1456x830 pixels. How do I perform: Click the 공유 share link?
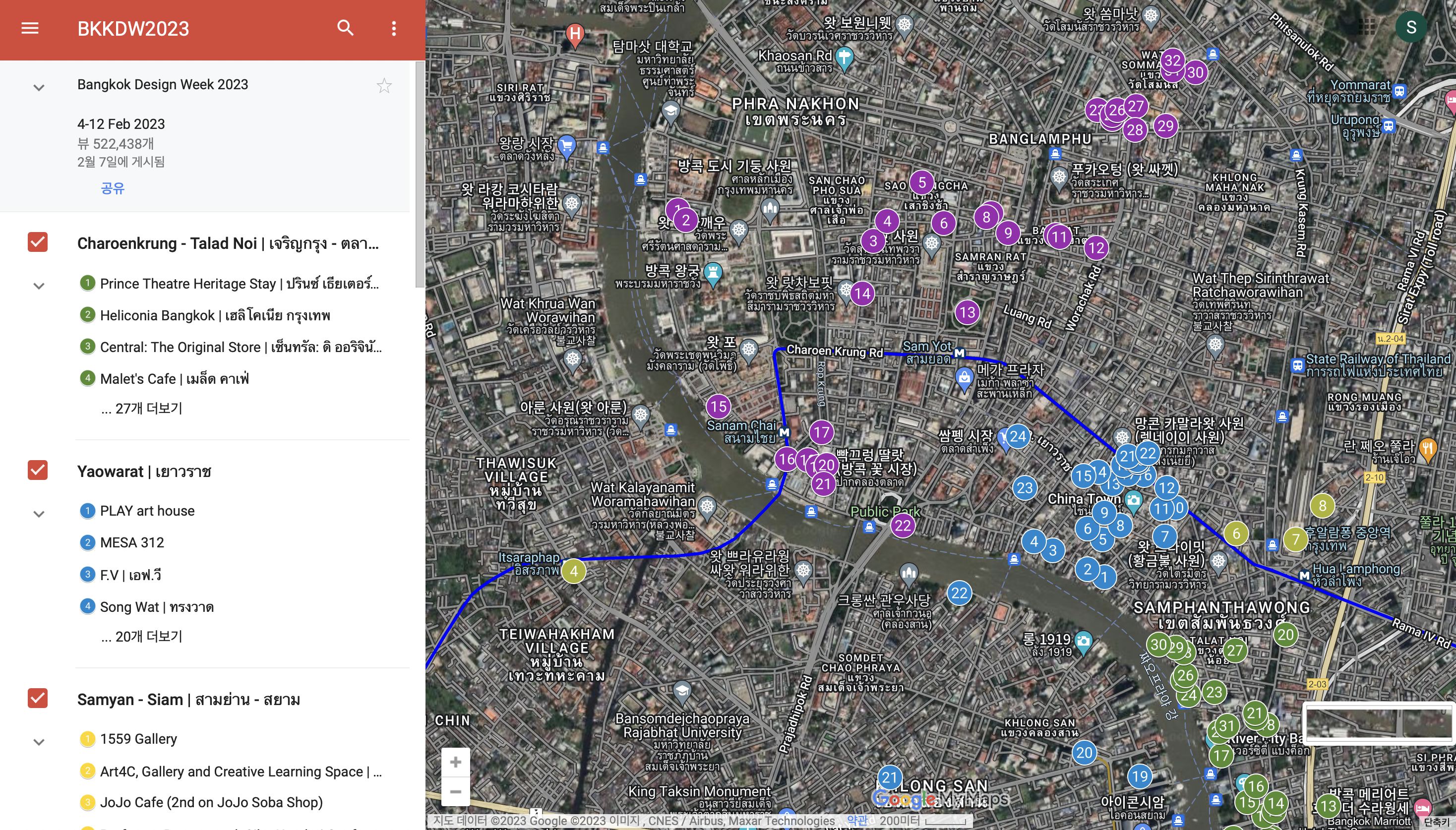(x=112, y=188)
